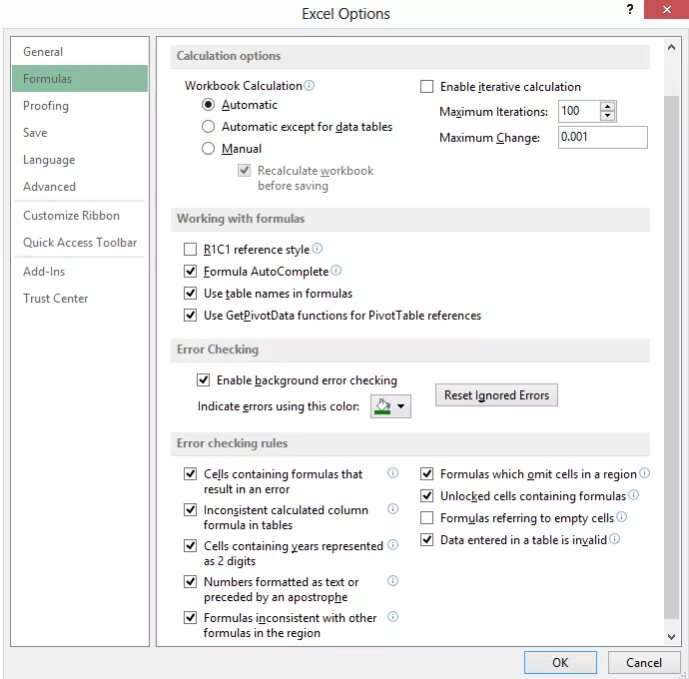689x679 pixels.
Task: Click info icon for unlocked cells containing formulas
Action: (633, 495)
